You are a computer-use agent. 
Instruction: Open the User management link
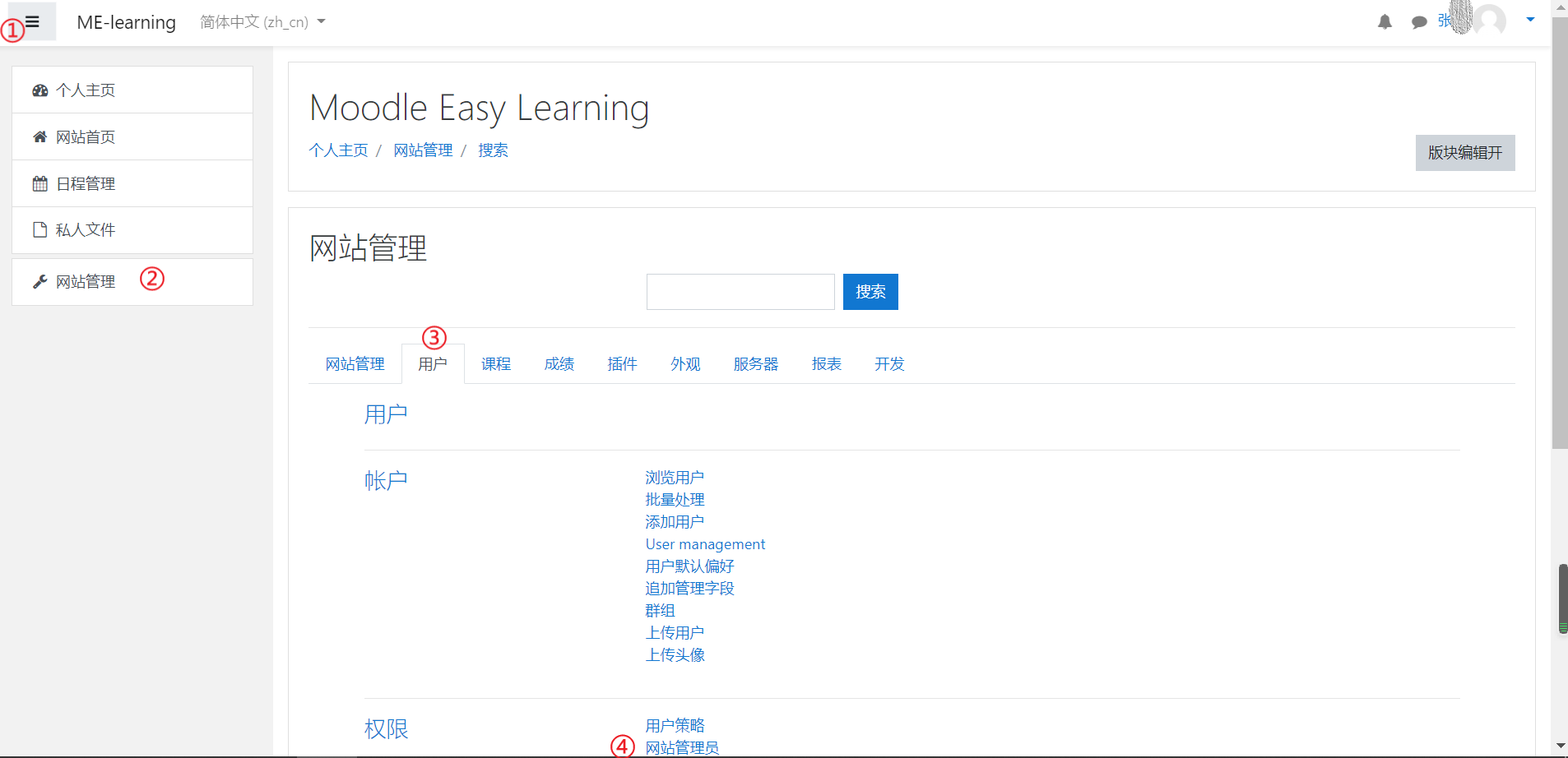click(x=705, y=543)
